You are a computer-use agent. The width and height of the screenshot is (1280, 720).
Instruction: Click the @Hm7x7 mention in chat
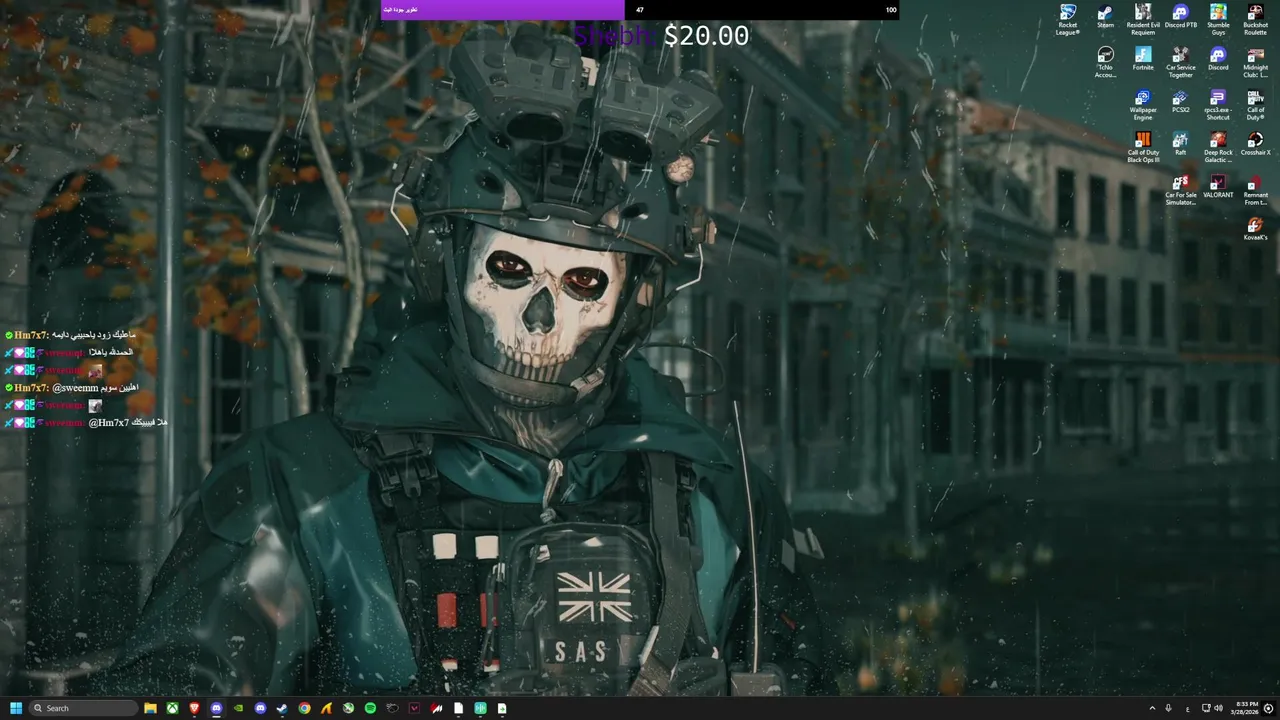tap(109, 423)
